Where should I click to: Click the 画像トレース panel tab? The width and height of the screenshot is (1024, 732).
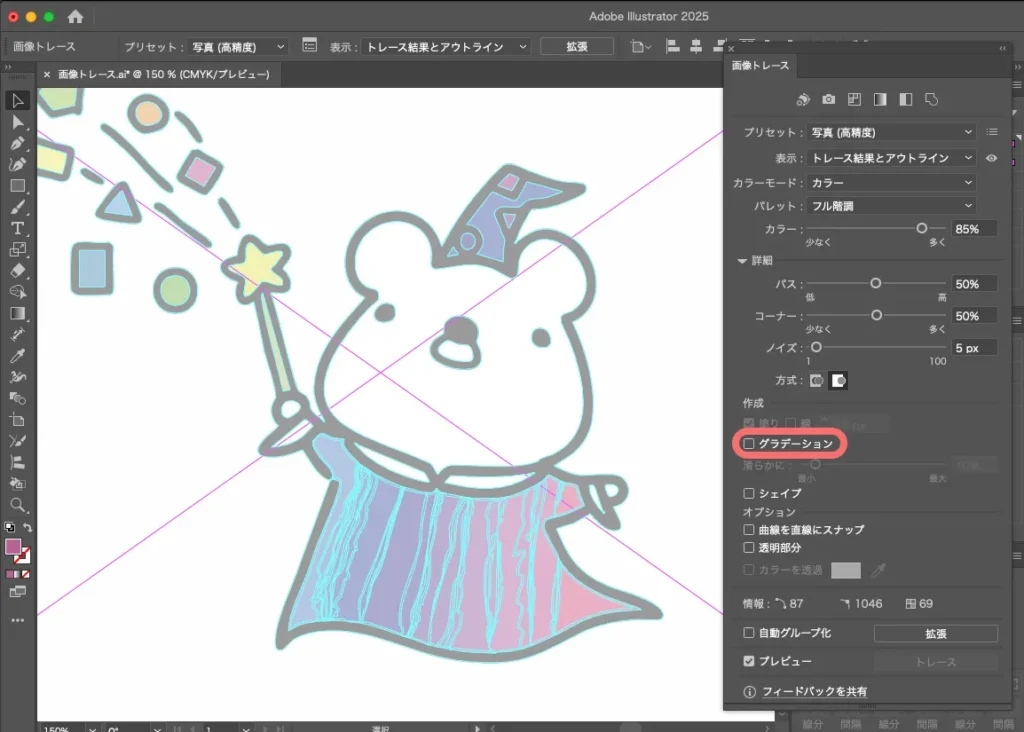tap(760, 66)
